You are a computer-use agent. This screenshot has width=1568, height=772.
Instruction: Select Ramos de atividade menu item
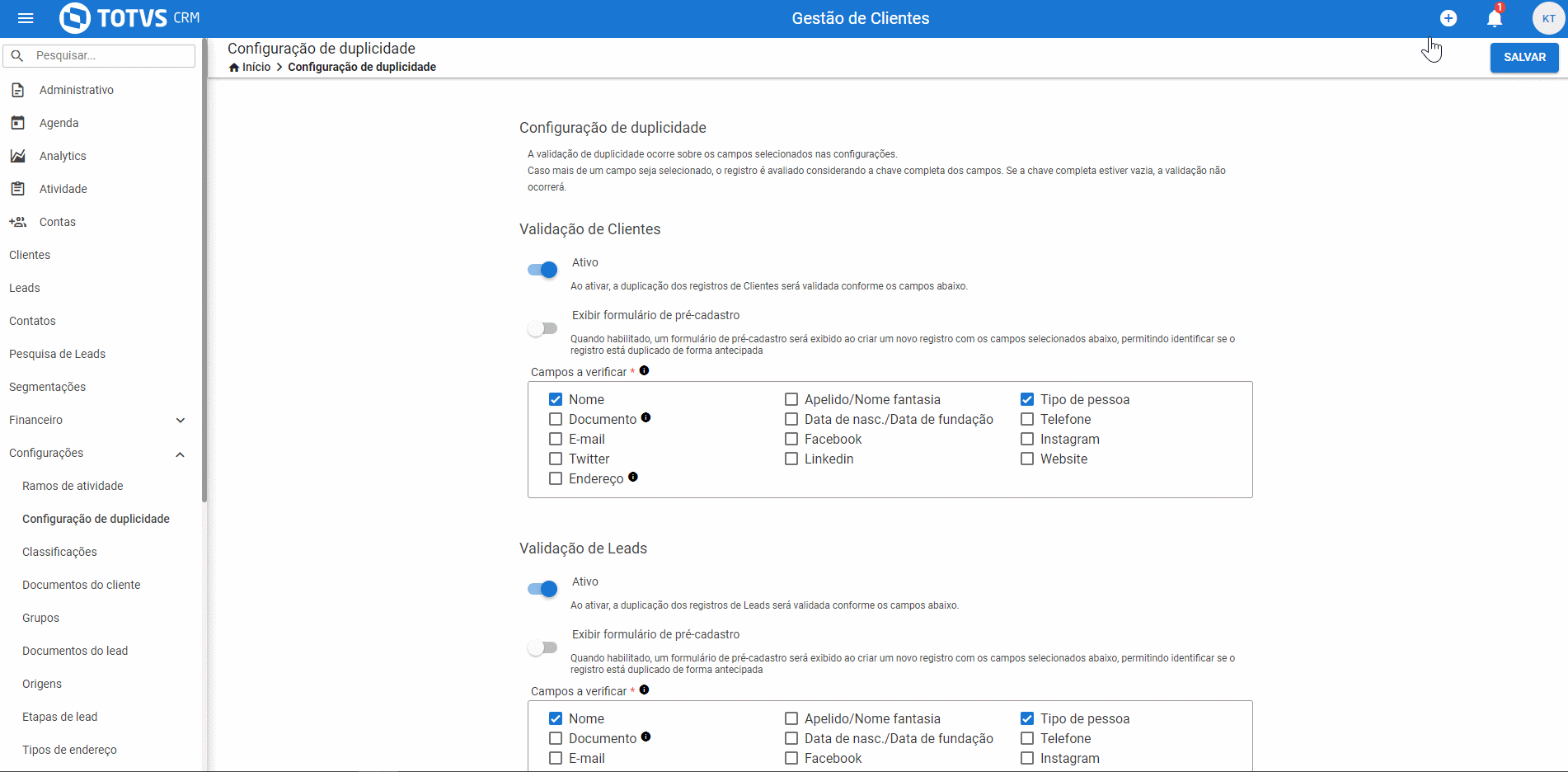tap(73, 486)
